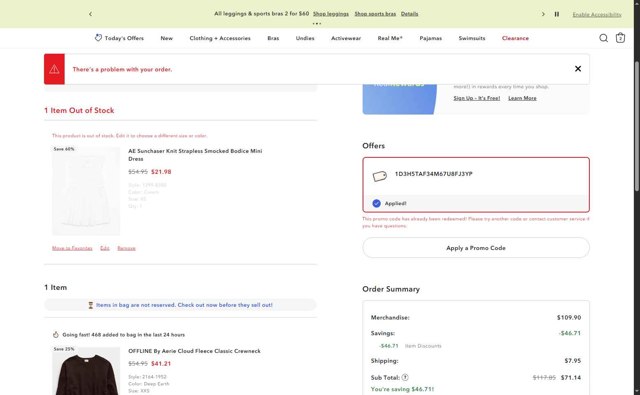
Task: Pause the promo banner carousel
Action: (x=557, y=14)
